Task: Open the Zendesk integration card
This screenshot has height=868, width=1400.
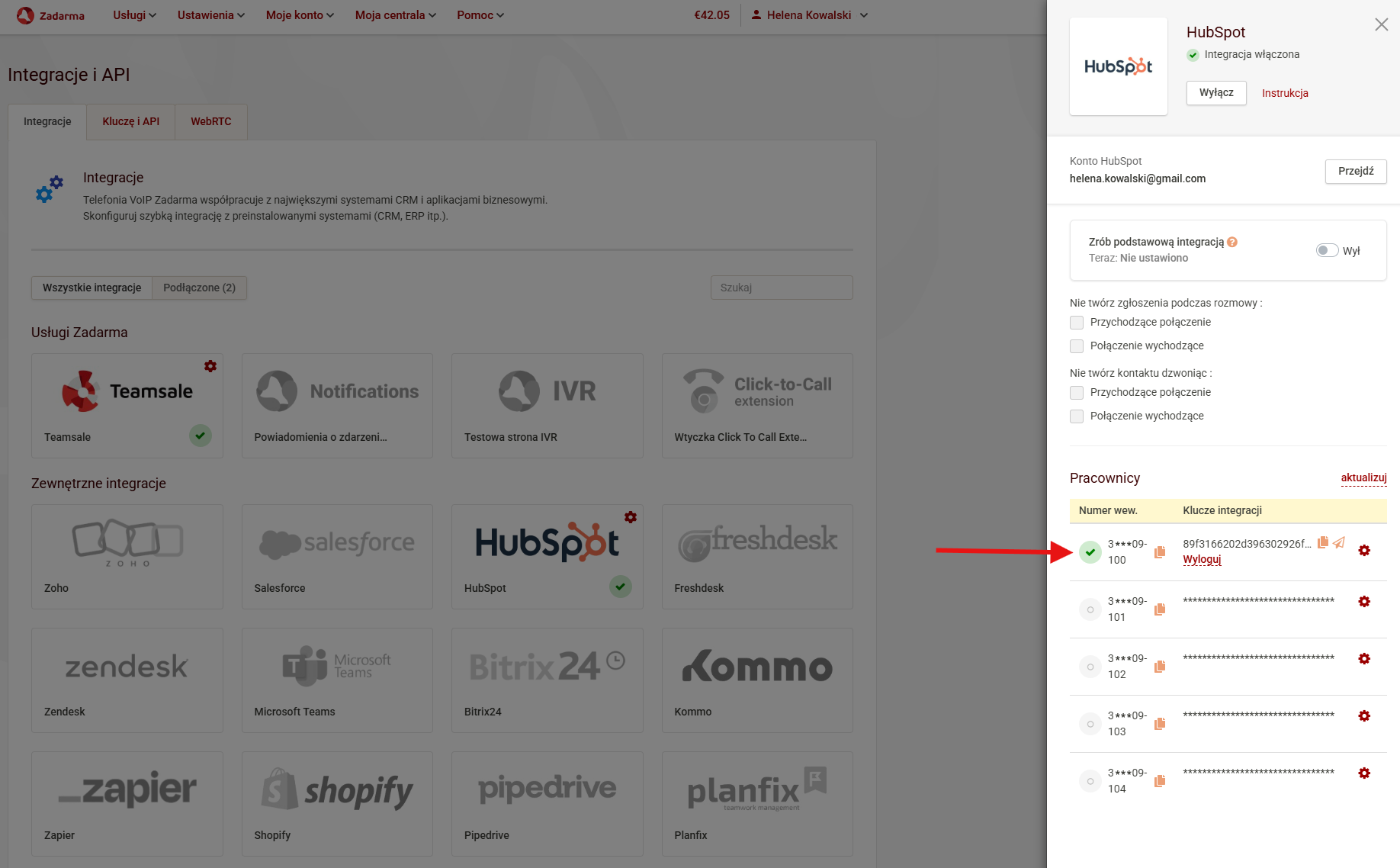Action: click(x=127, y=680)
